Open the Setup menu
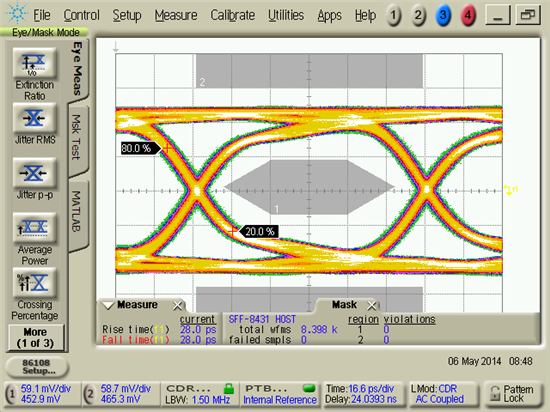The width and height of the screenshot is (550, 412). click(127, 15)
